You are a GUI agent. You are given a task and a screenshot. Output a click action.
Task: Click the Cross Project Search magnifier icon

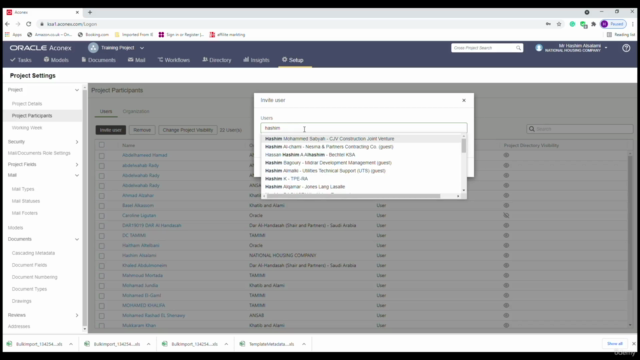tap(518, 48)
